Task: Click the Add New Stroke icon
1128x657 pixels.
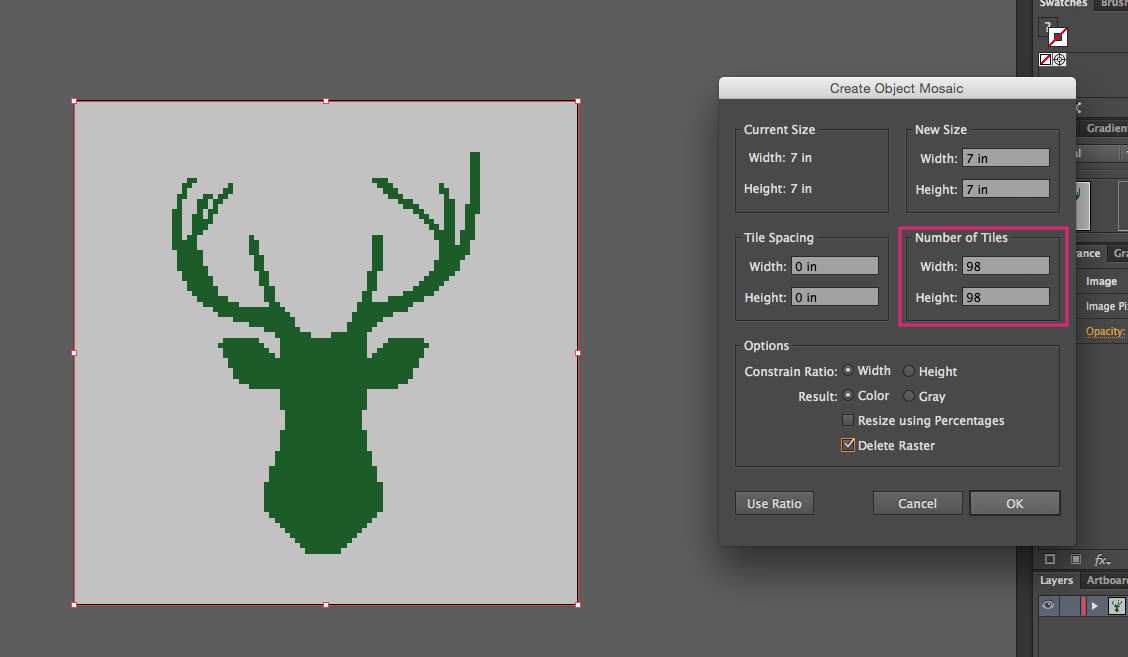Action: (x=1050, y=559)
